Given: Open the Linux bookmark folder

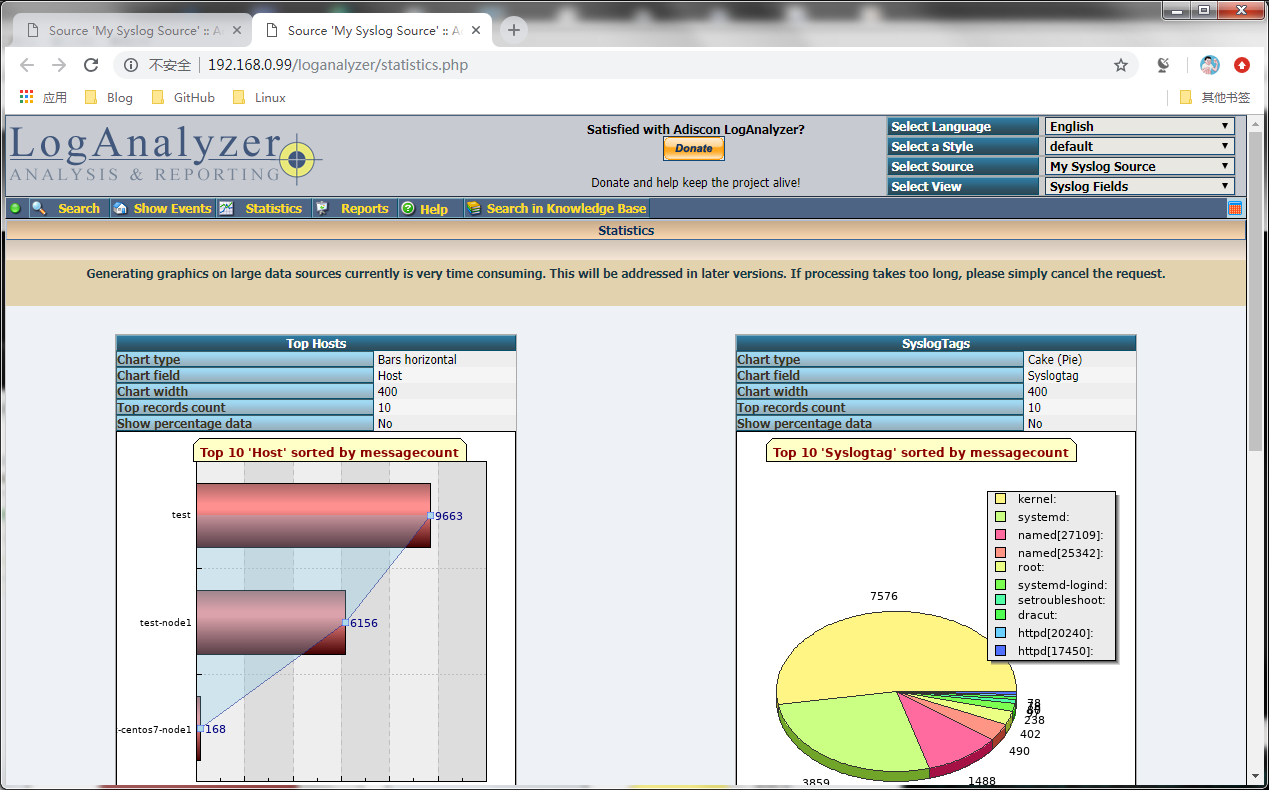Looking at the screenshot, I should (x=259, y=97).
